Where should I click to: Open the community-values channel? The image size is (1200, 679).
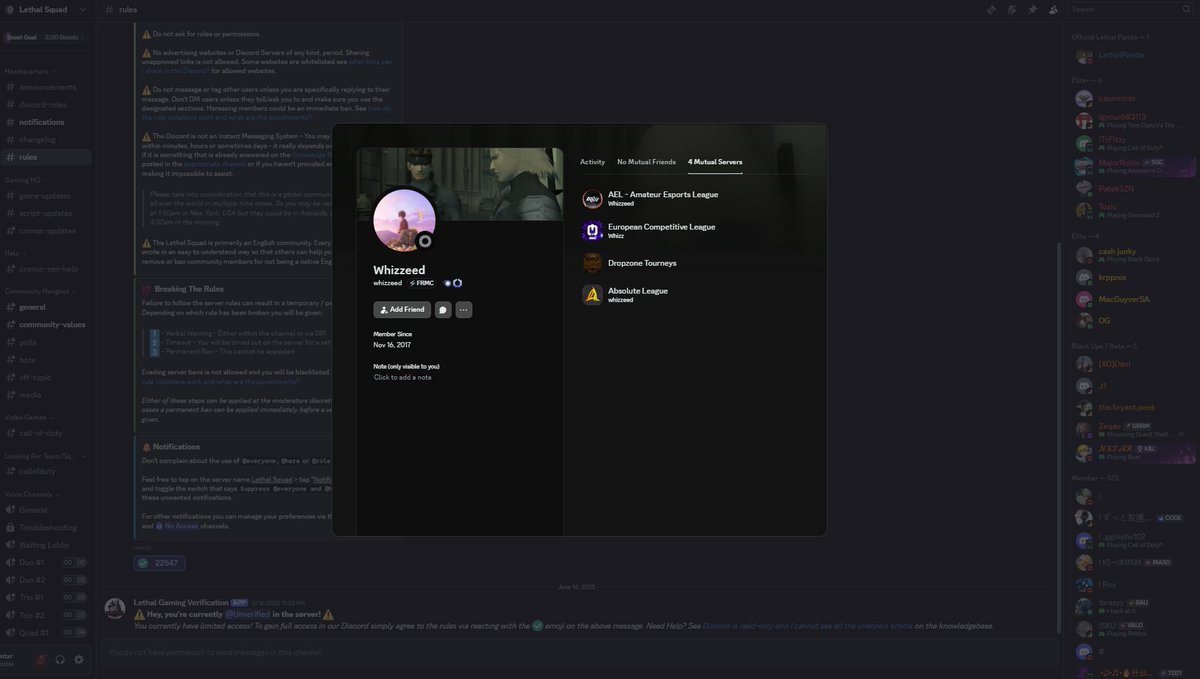pos(47,324)
